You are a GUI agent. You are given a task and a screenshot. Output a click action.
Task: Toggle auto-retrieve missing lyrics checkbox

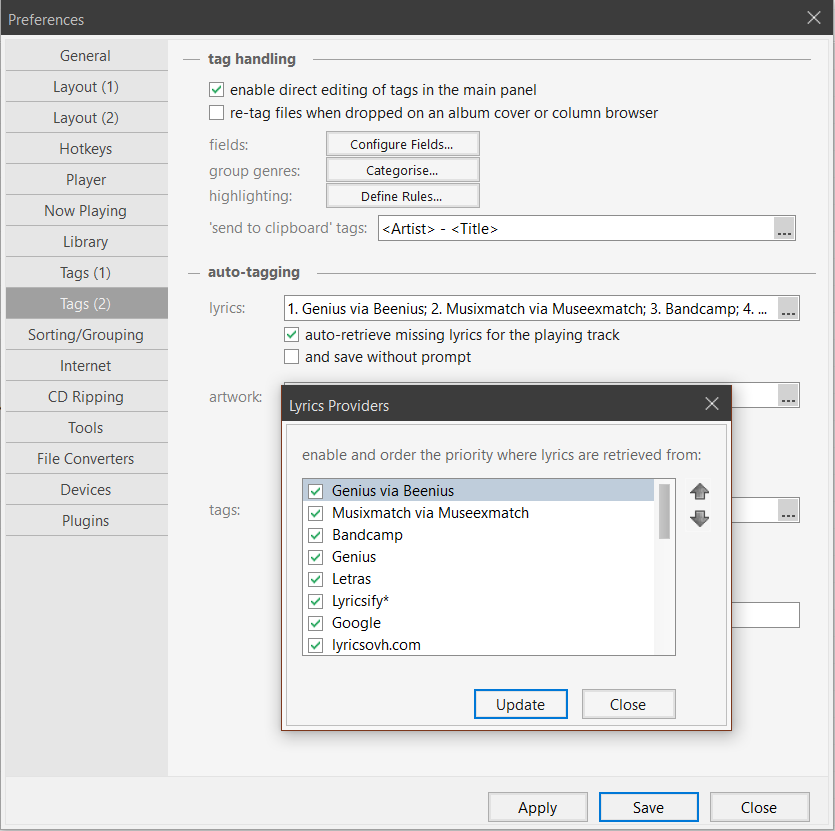click(291, 335)
